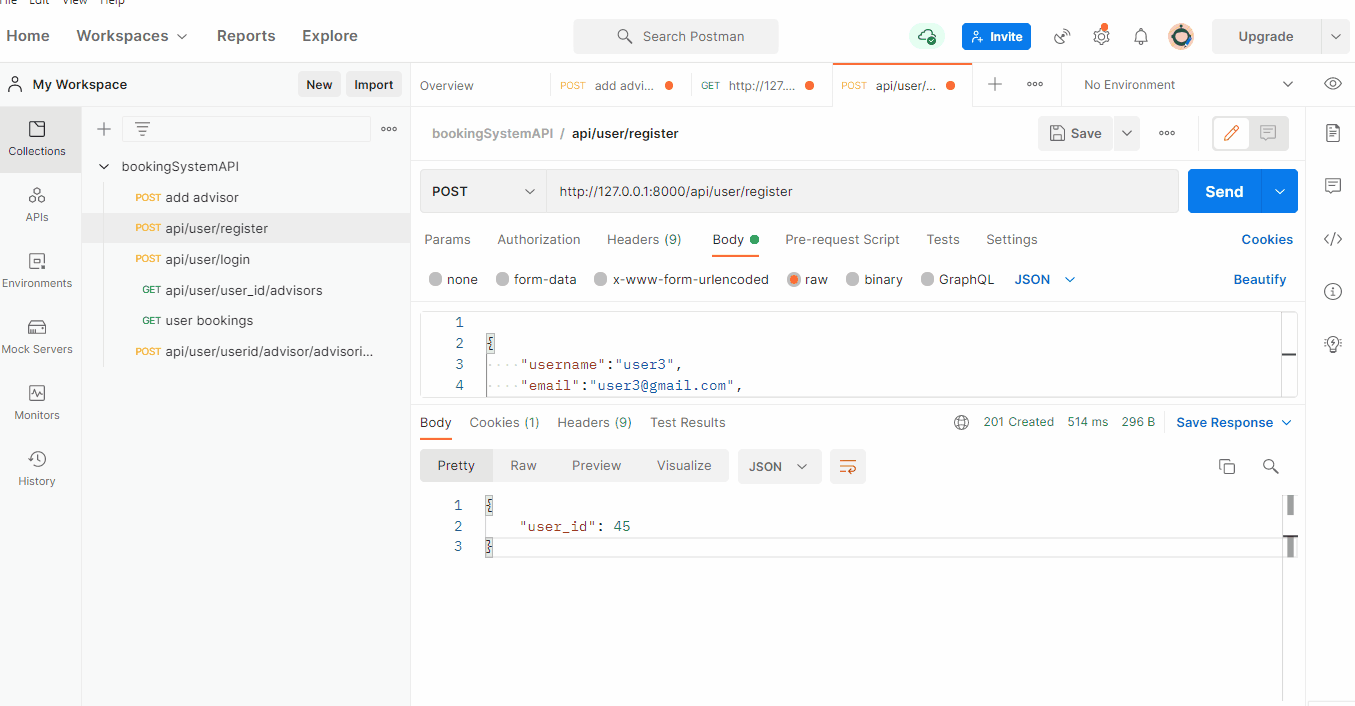The width and height of the screenshot is (1355, 706).
Task: Open the code snippet icon in right sidebar
Action: point(1332,239)
